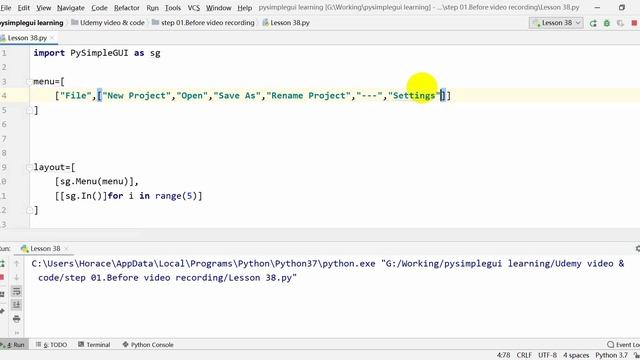Close the Lesson 38 run tab

(x=66, y=249)
